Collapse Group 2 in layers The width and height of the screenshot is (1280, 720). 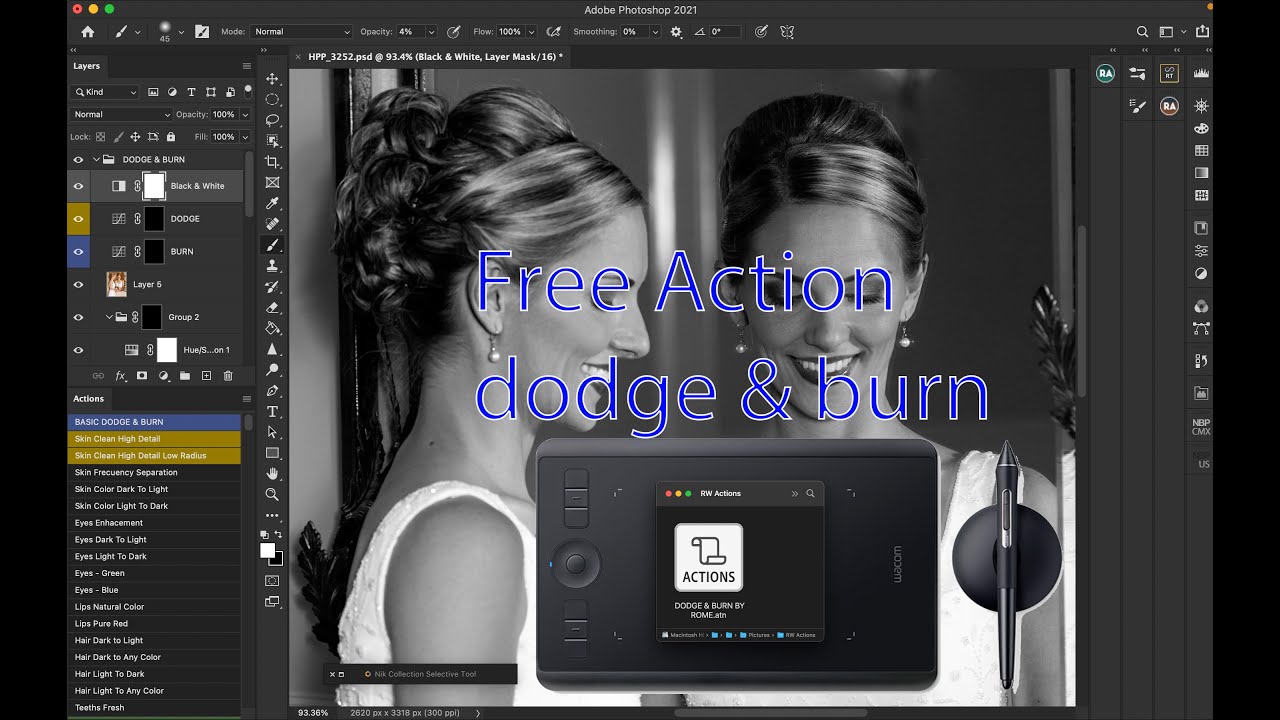[x=109, y=318]
